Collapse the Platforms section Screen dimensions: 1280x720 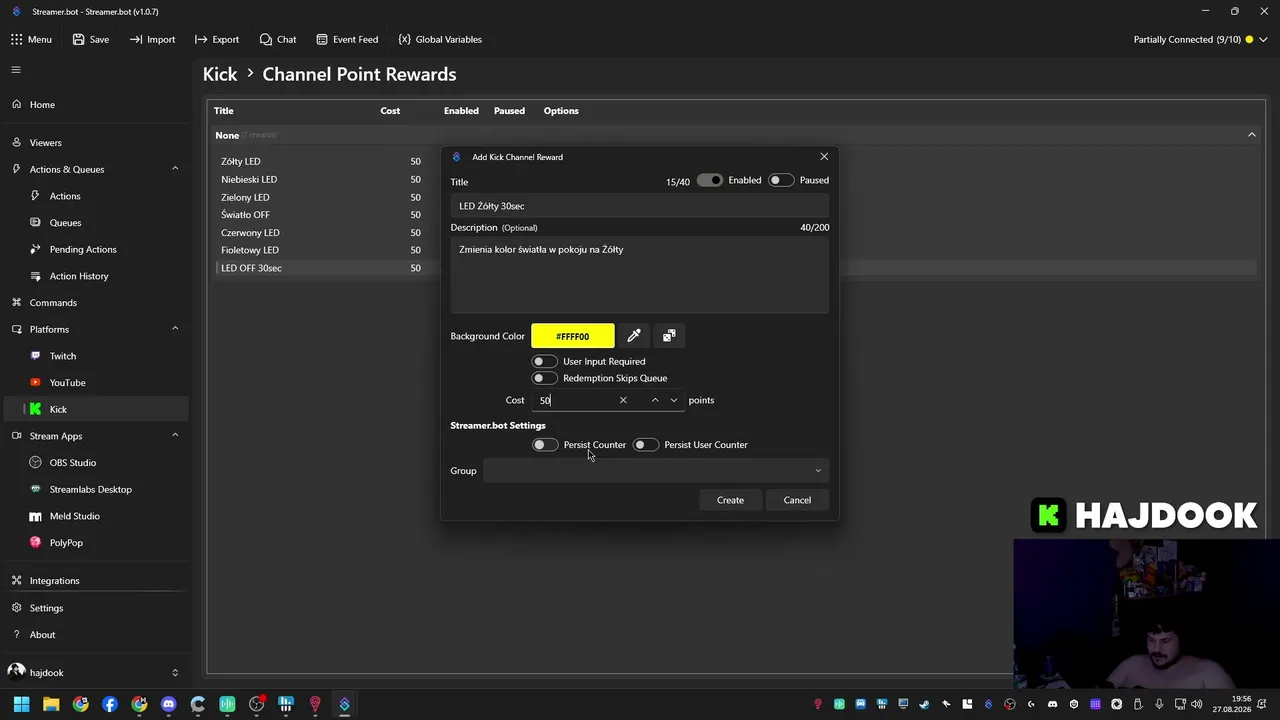coord(175,329)
